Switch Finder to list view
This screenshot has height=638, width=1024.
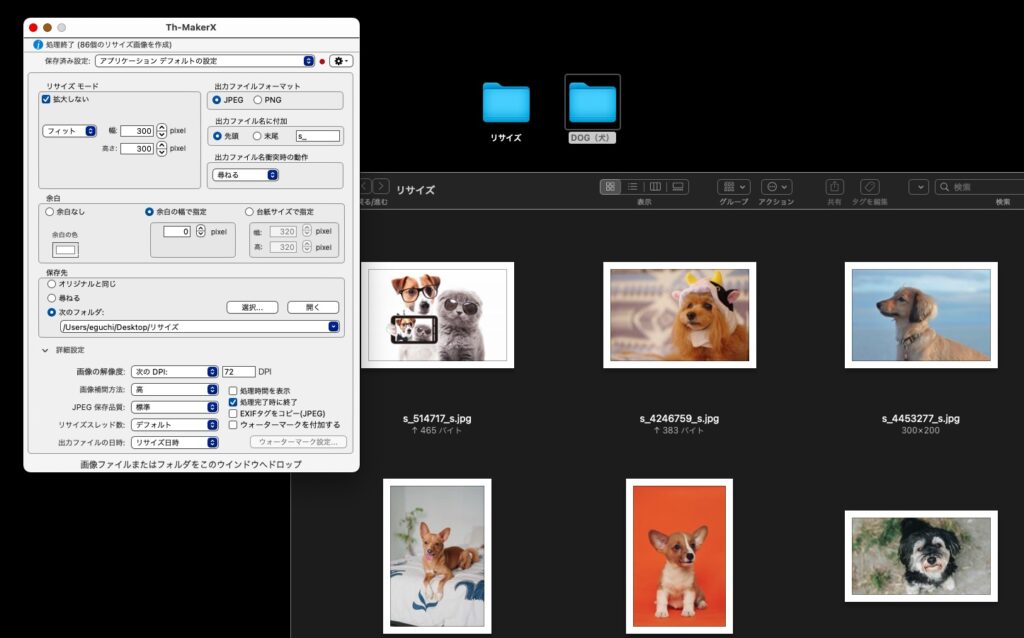pyautogui.click(x=632, y=187)
